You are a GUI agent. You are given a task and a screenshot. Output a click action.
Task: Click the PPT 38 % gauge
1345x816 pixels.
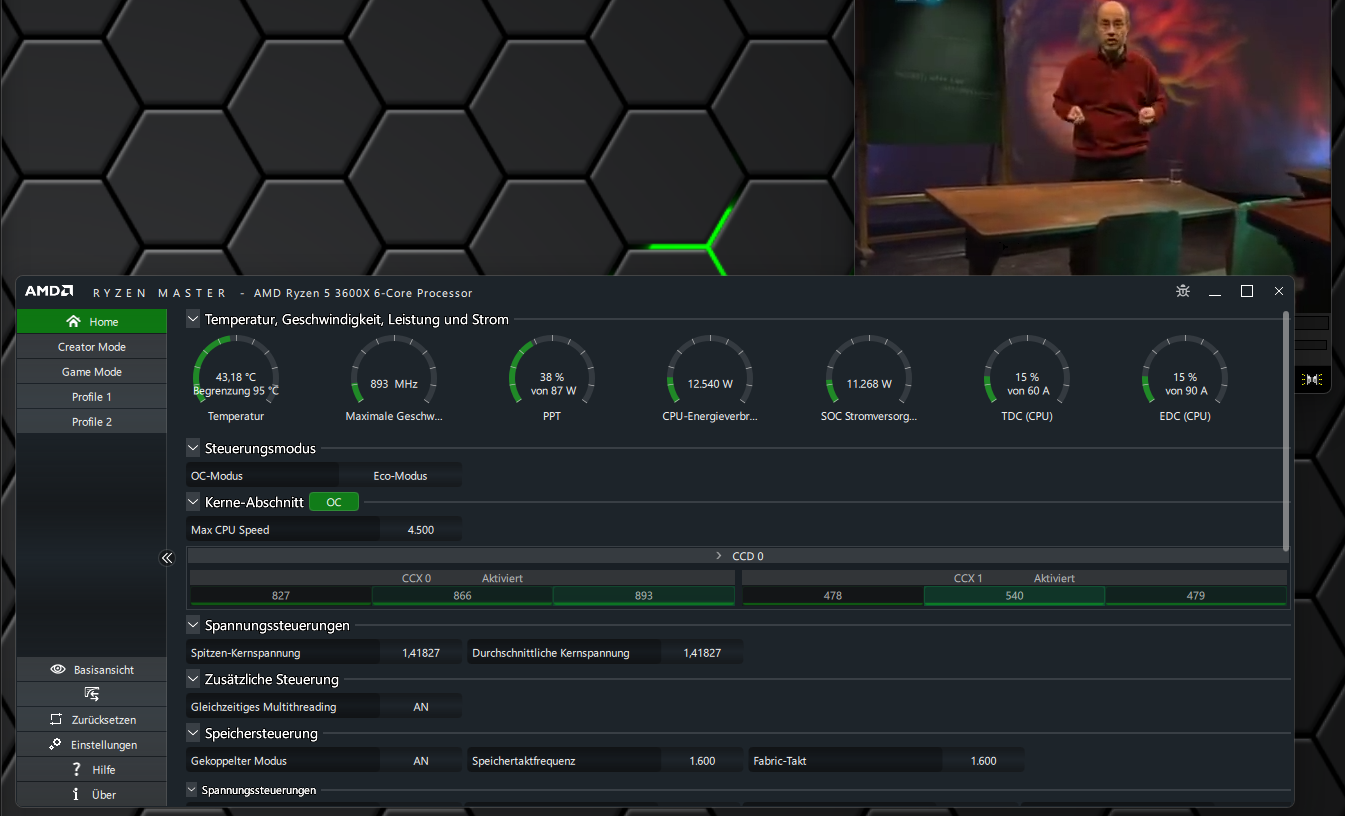coord(552,377)
